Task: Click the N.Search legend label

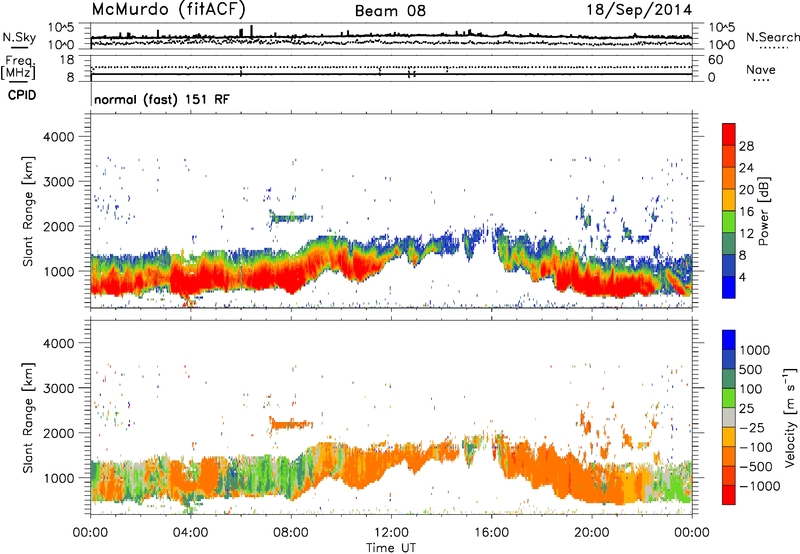Action: [x=772, y=37]
